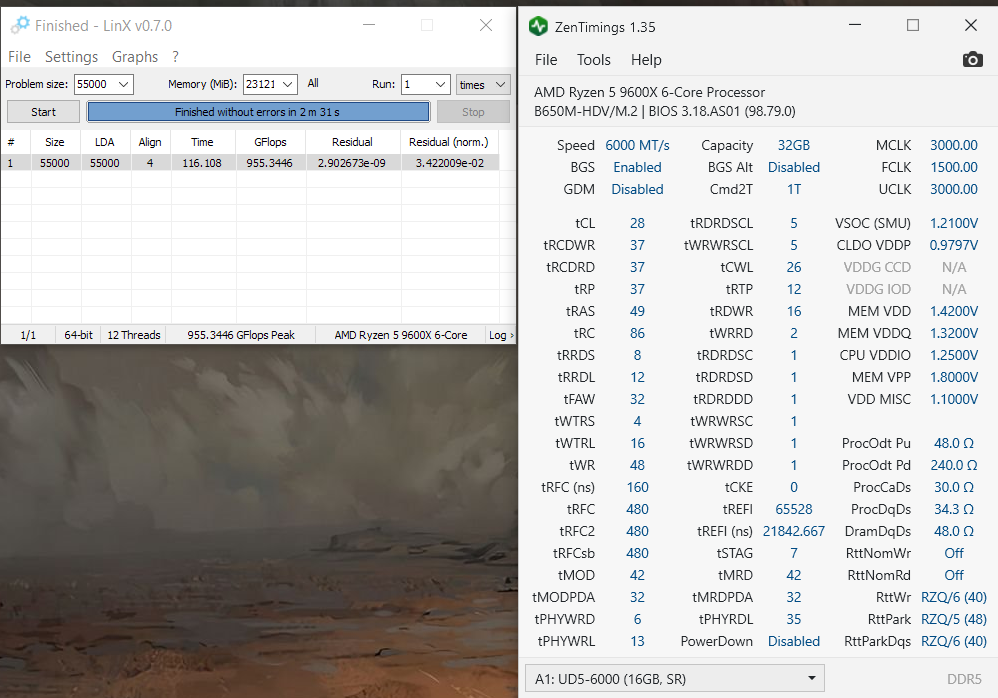This screenshot has width=998, height=698.
Task: Click the PowerDown Disabled value
Action: (794, 641)
